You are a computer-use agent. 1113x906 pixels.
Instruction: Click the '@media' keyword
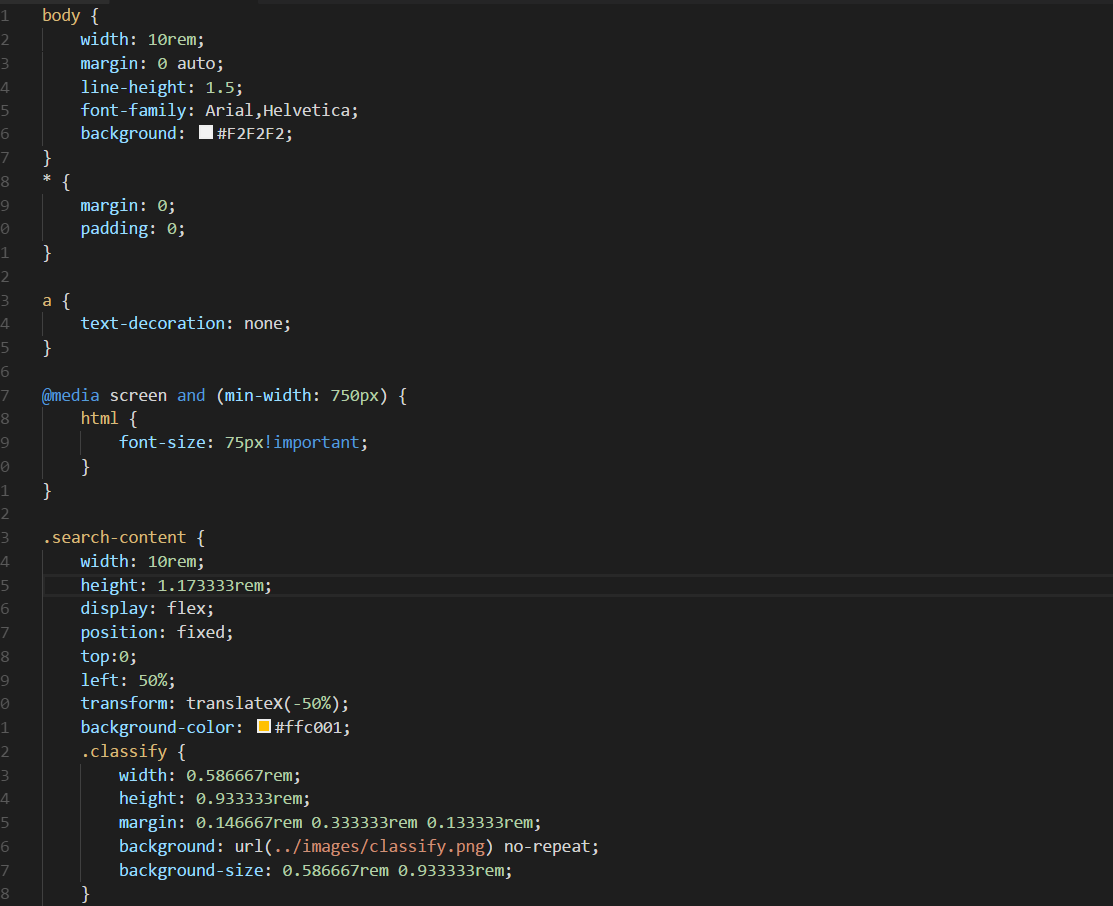[x=71, y=395]
